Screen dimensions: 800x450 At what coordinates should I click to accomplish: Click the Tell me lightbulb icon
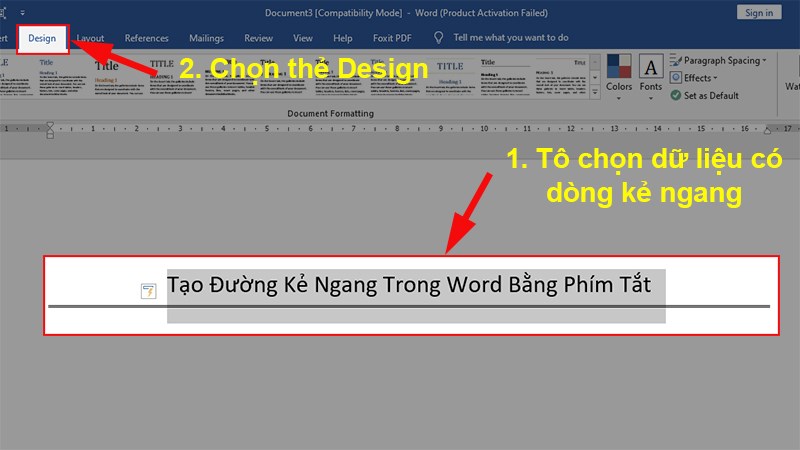click(x=438, y=38)
